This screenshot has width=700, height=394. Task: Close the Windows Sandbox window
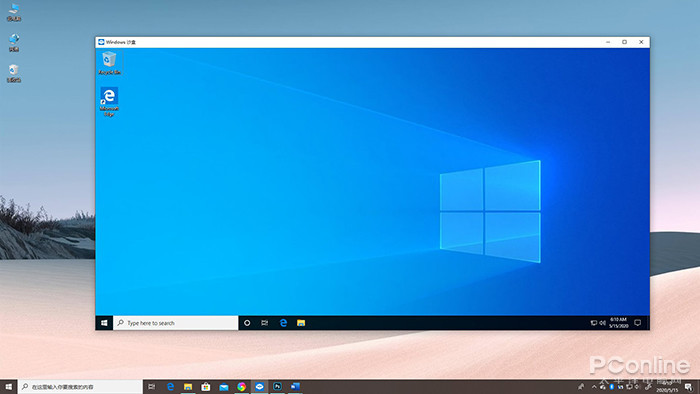pyautogui.click(x=641, y=42)
